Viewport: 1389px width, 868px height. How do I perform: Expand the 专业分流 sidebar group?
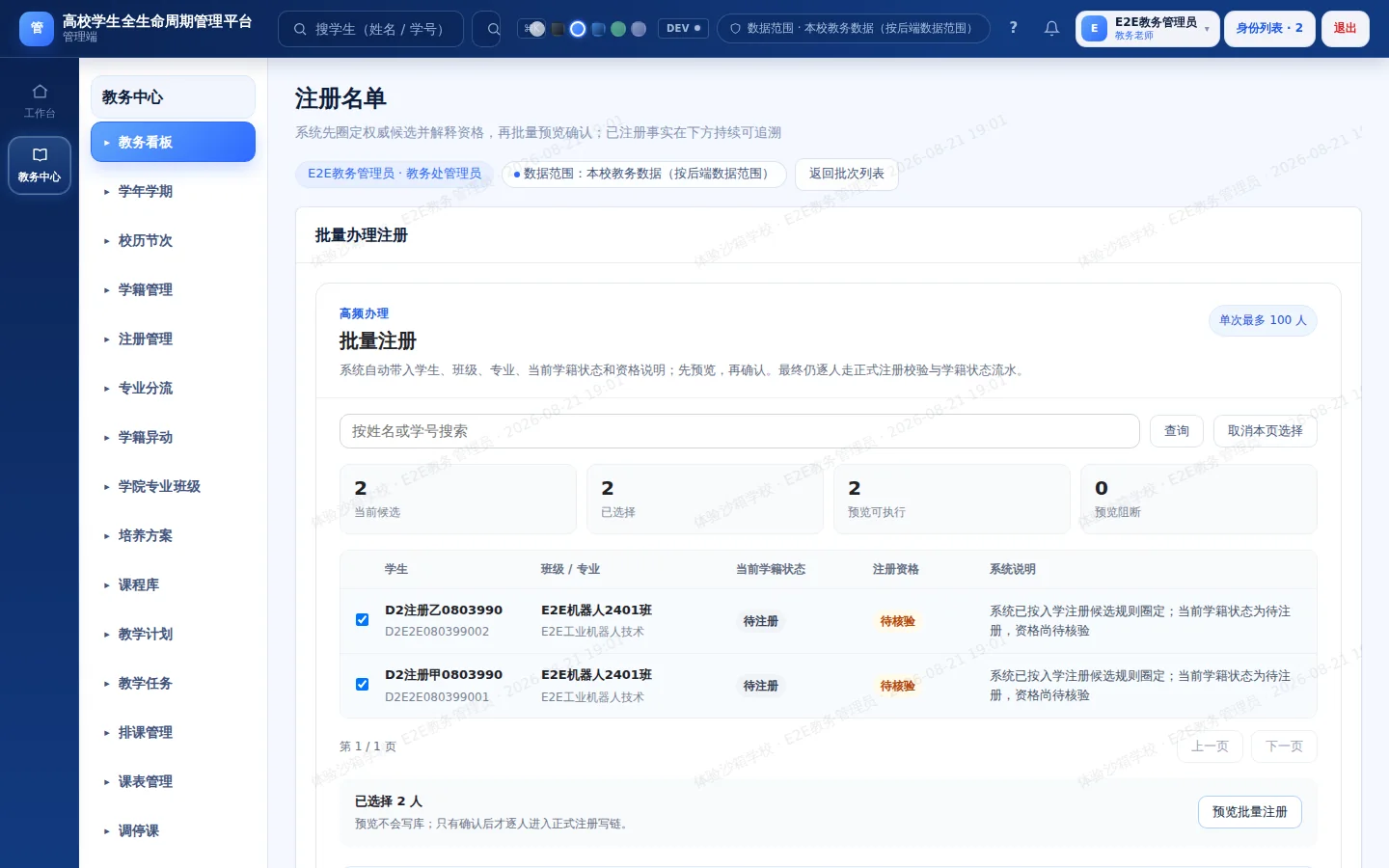pyautogui.click(x=173, y=388)
